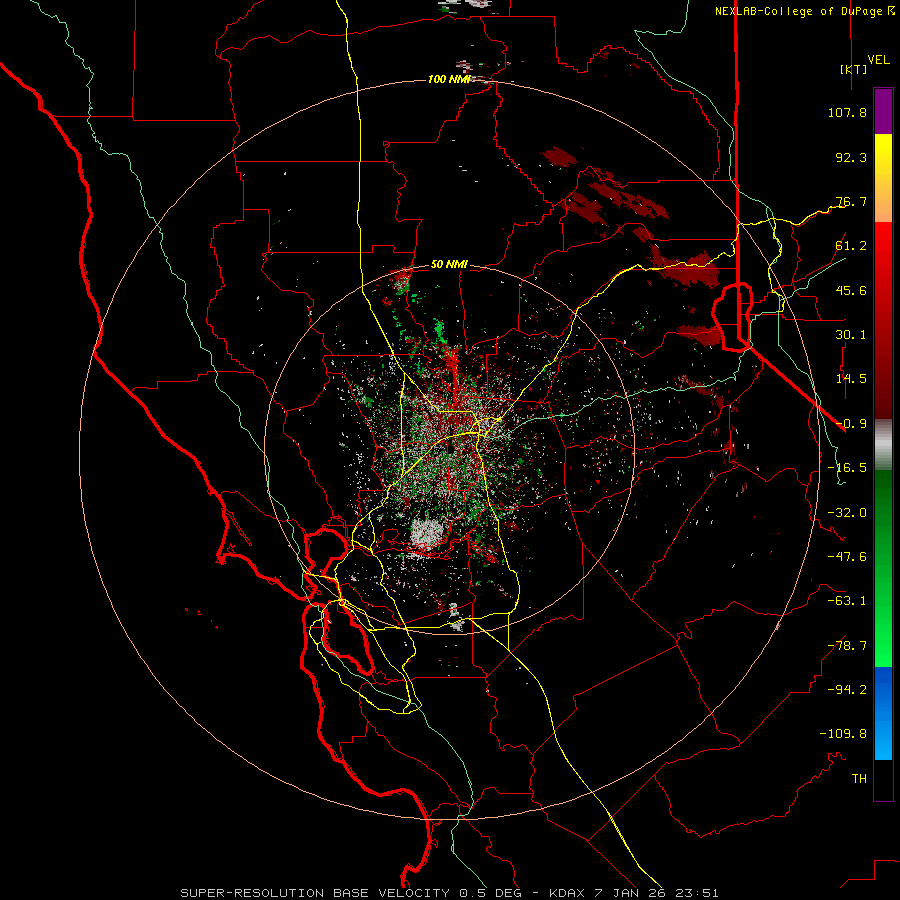Click the TH legend label
900x900 pixels.
[859, 778]
